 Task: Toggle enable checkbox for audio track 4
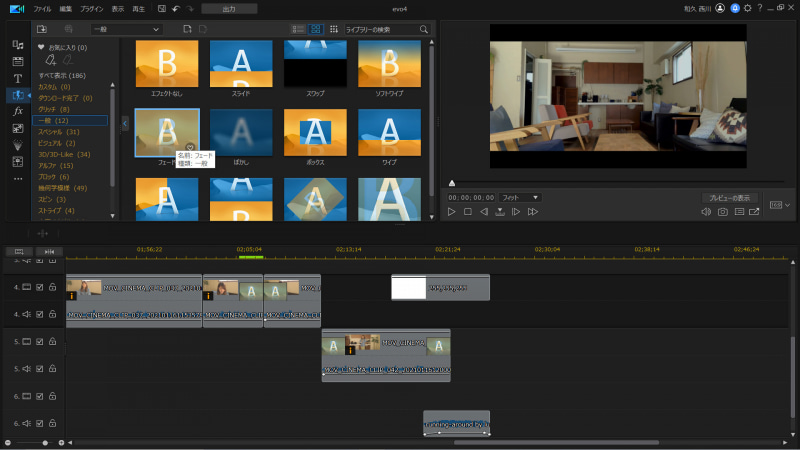click(x=40, y=314)
